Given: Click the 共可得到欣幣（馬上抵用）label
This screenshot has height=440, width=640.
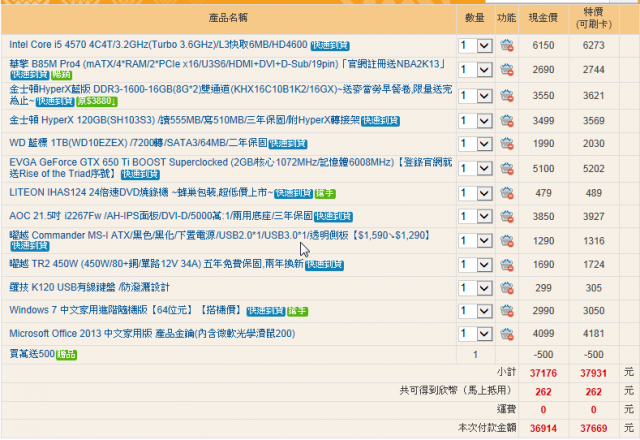Looking at the screenshot, I should click(456, 391).
